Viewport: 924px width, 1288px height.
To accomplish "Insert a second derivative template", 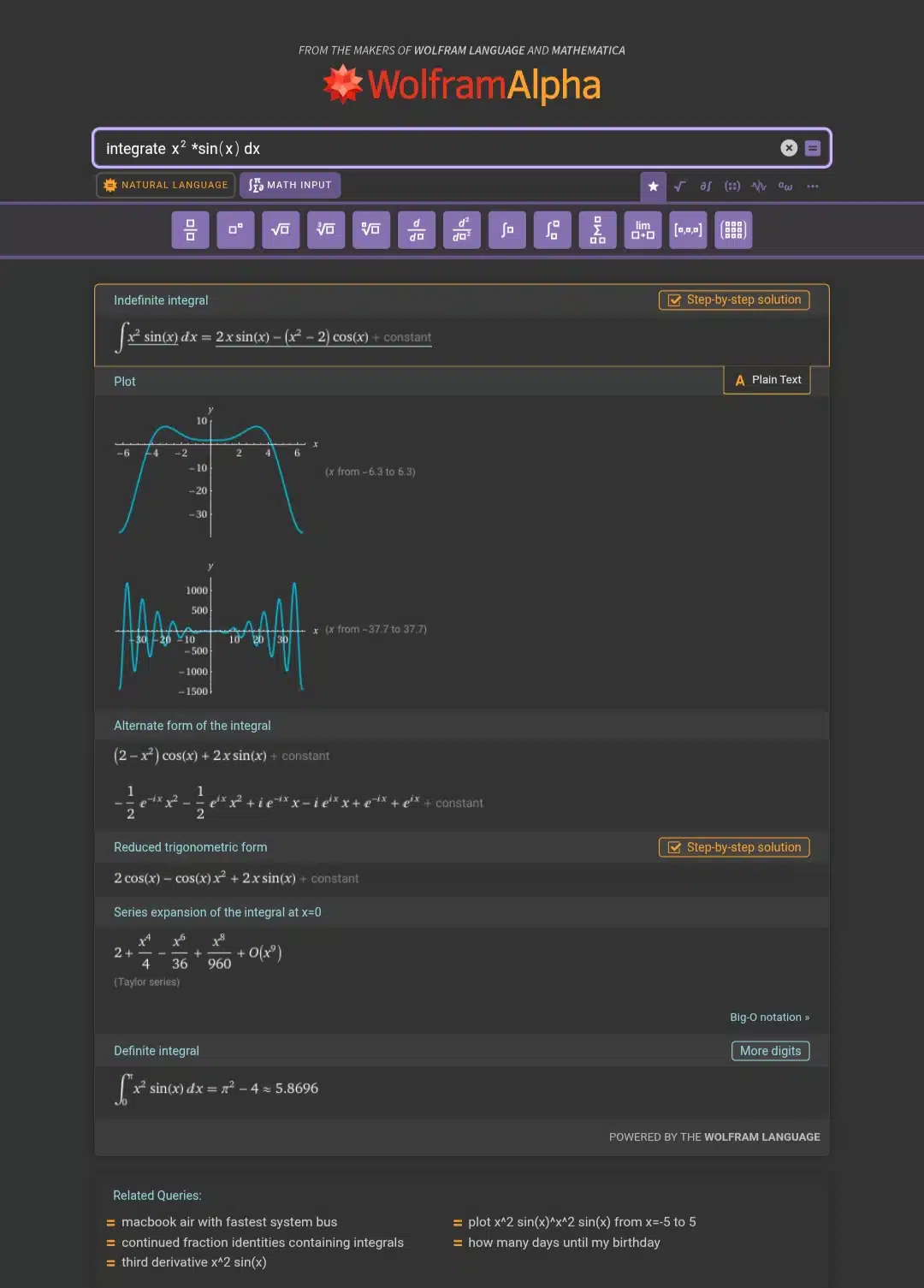I will point(462,229).
